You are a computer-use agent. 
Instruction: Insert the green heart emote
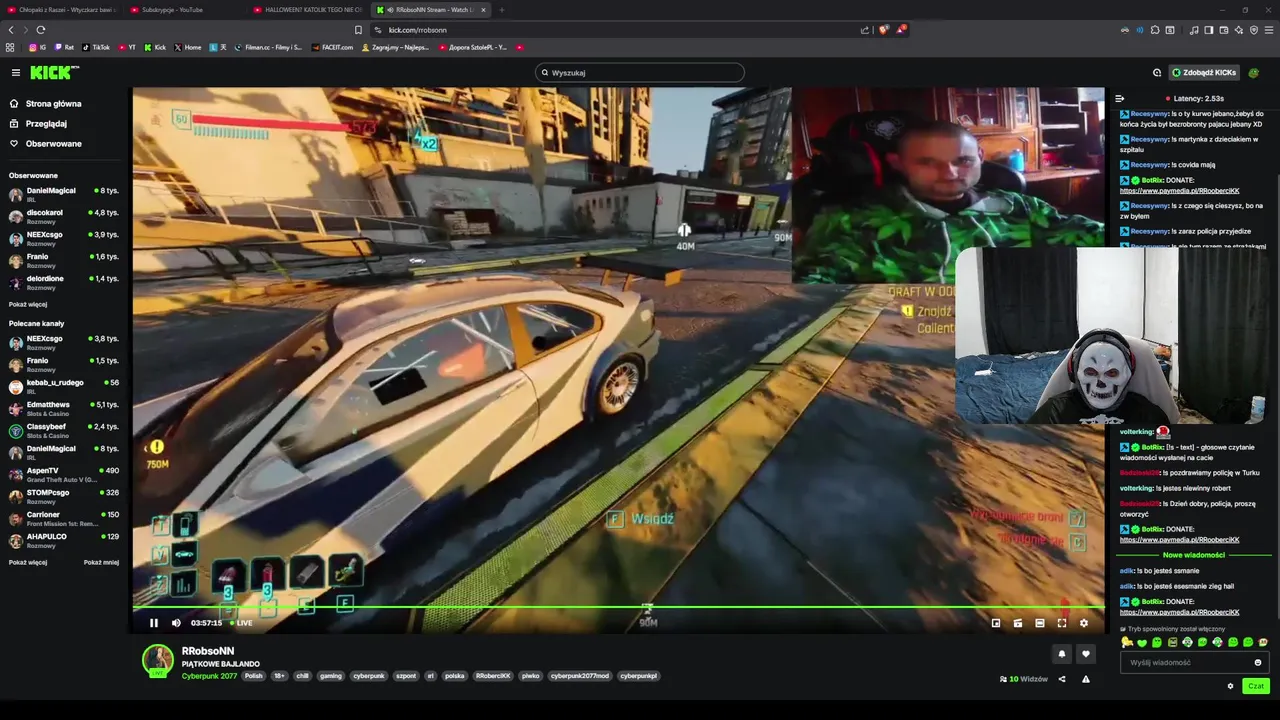click(x=1142, y=642)
